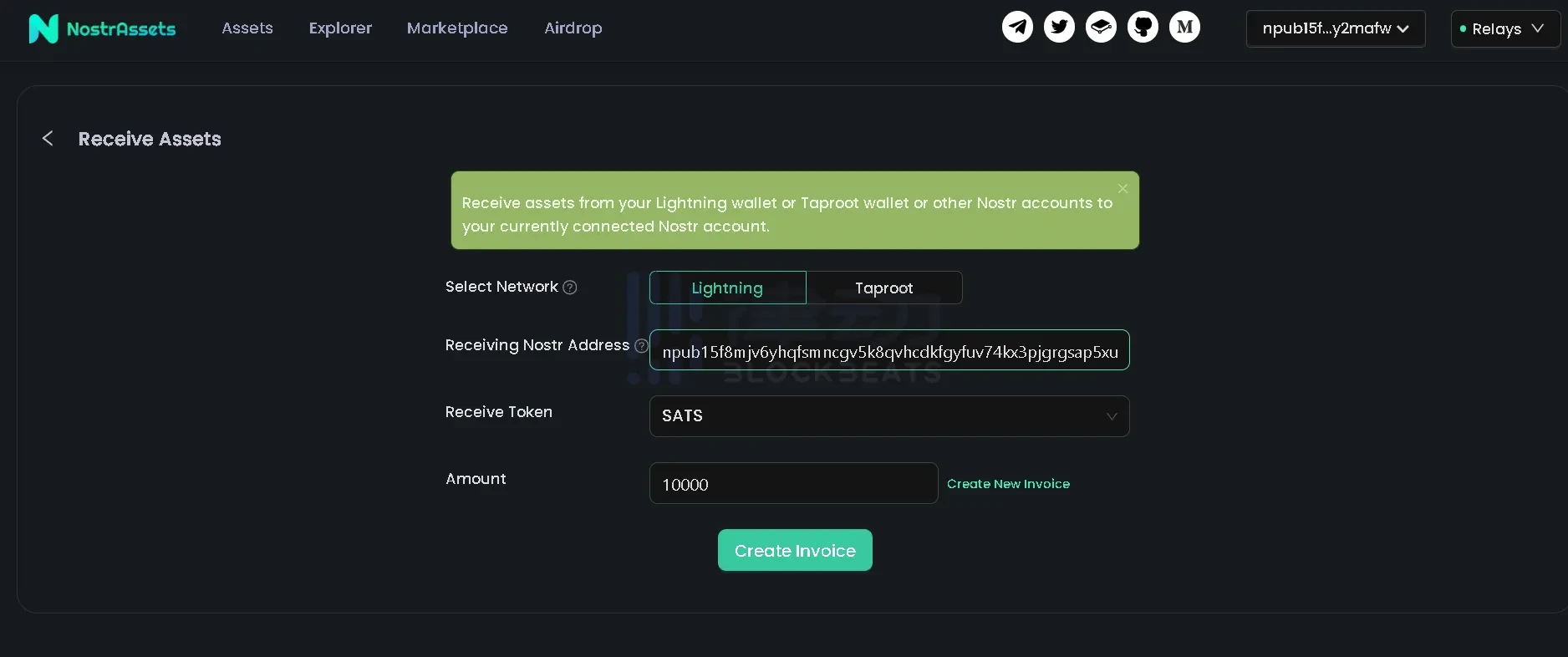Go back using the left arrow
The width and height of the screenshot is (1568, 657).
pyautogui.click(x=48, y=139)
